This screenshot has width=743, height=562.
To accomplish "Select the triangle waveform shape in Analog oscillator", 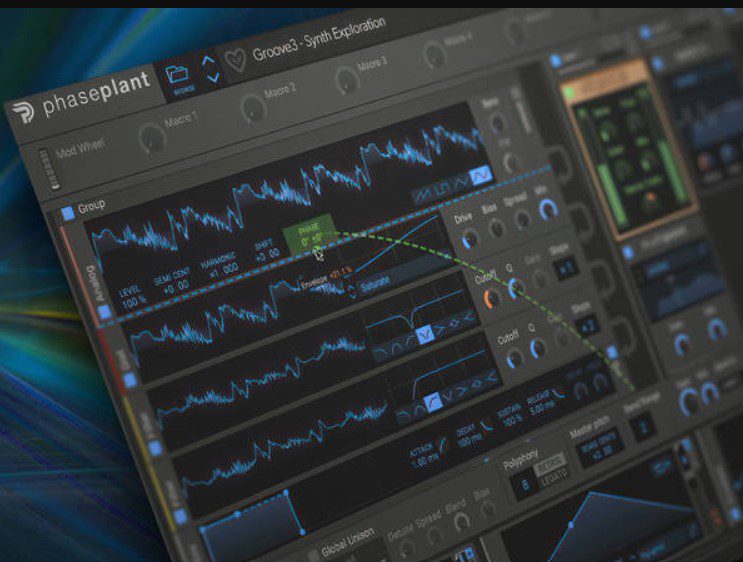I will tap(462, 181).
